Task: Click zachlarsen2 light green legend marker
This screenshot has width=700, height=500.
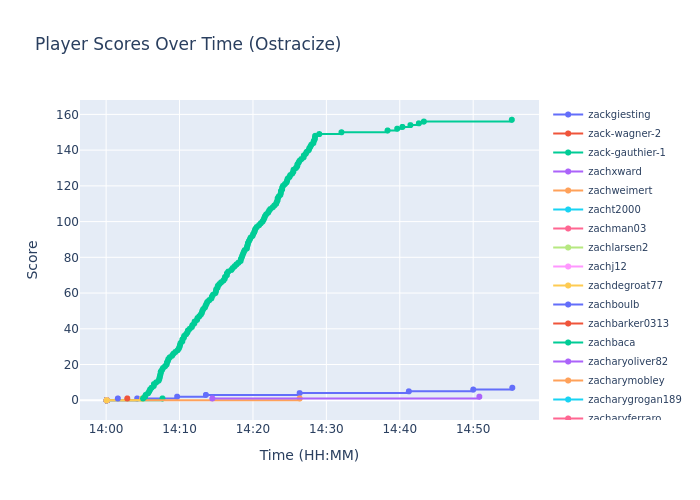Action: click(x=568, y=248)
